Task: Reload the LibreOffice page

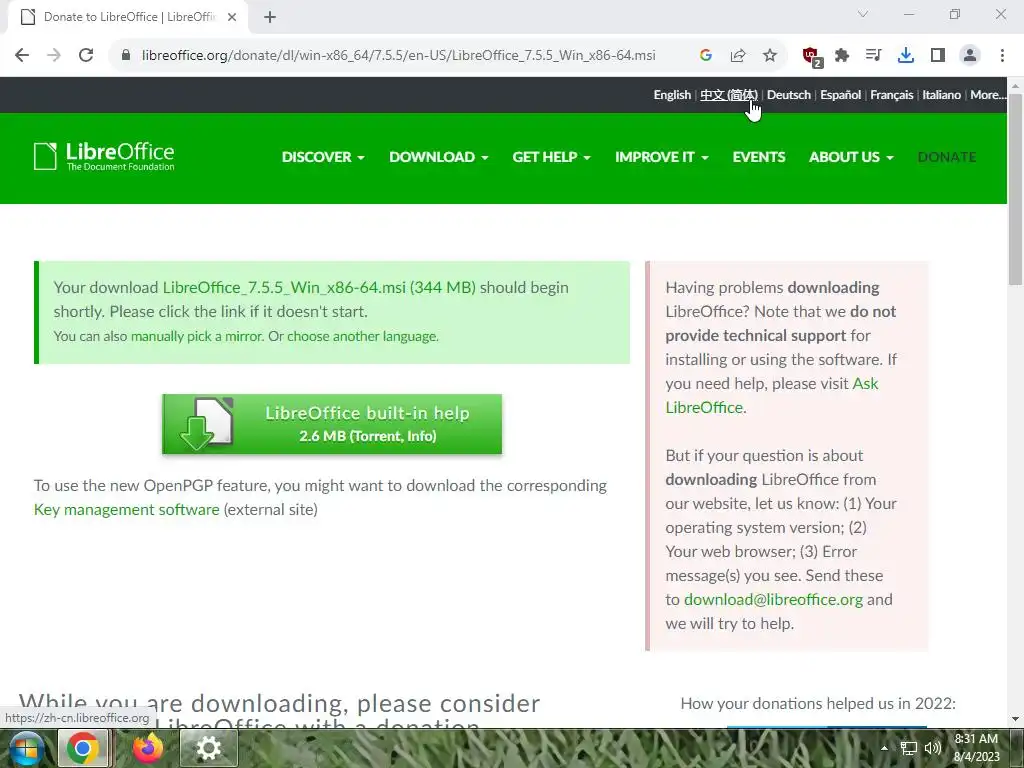Action: click(x=86, y=56)
